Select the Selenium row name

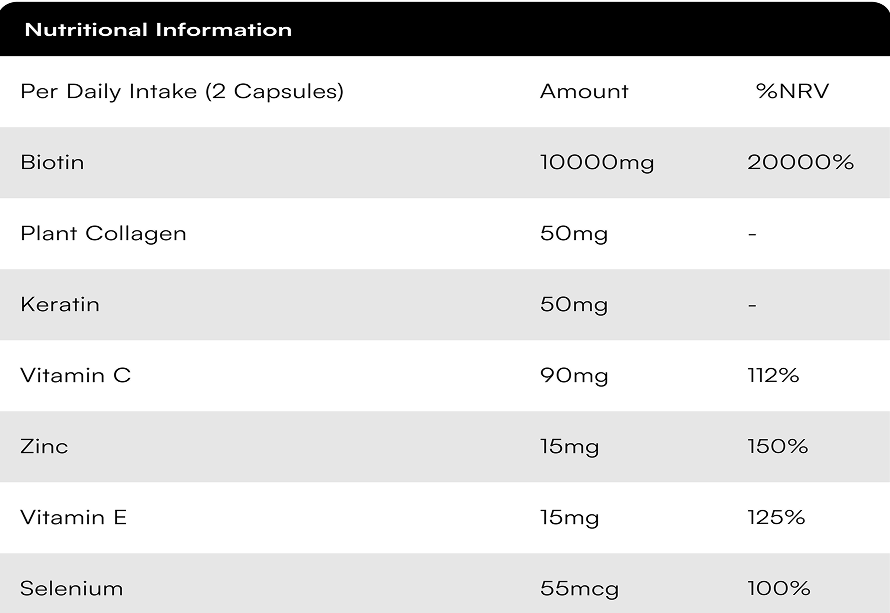click(x=72, y=589)
